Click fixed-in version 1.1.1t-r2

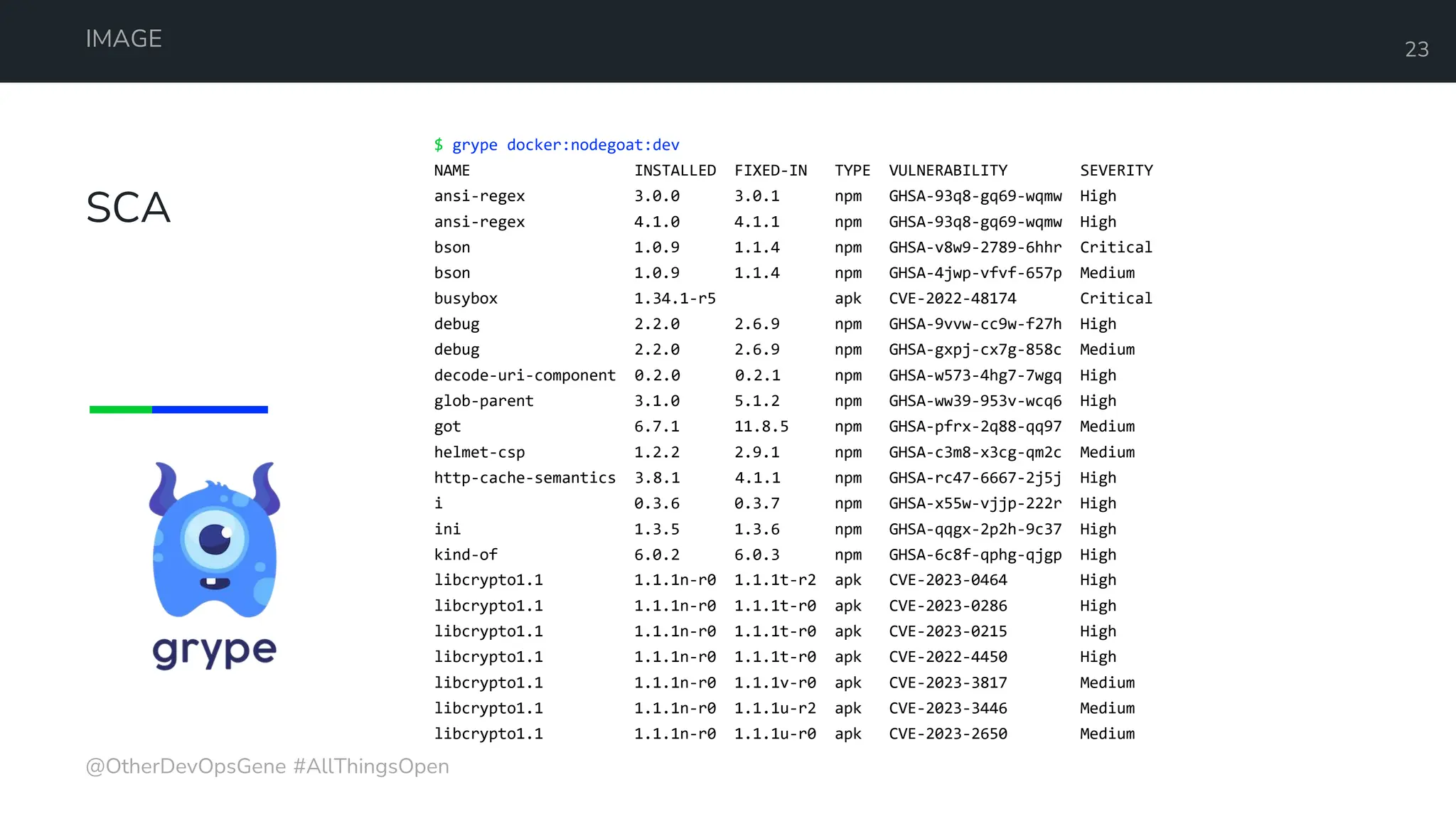[x=775, y=580]
